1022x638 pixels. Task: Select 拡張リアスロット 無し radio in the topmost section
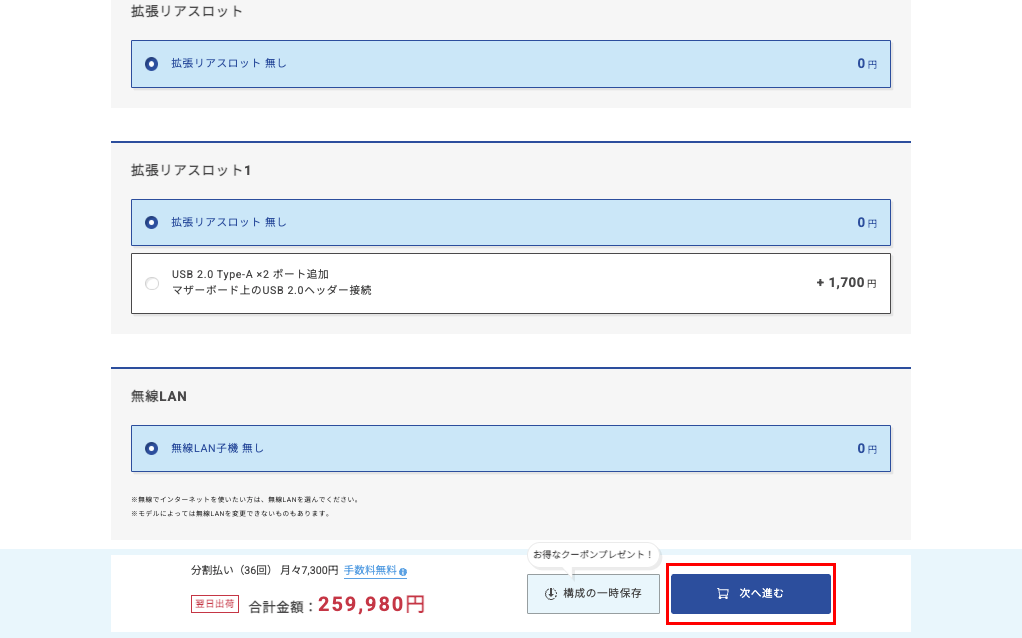pos(152,64)
